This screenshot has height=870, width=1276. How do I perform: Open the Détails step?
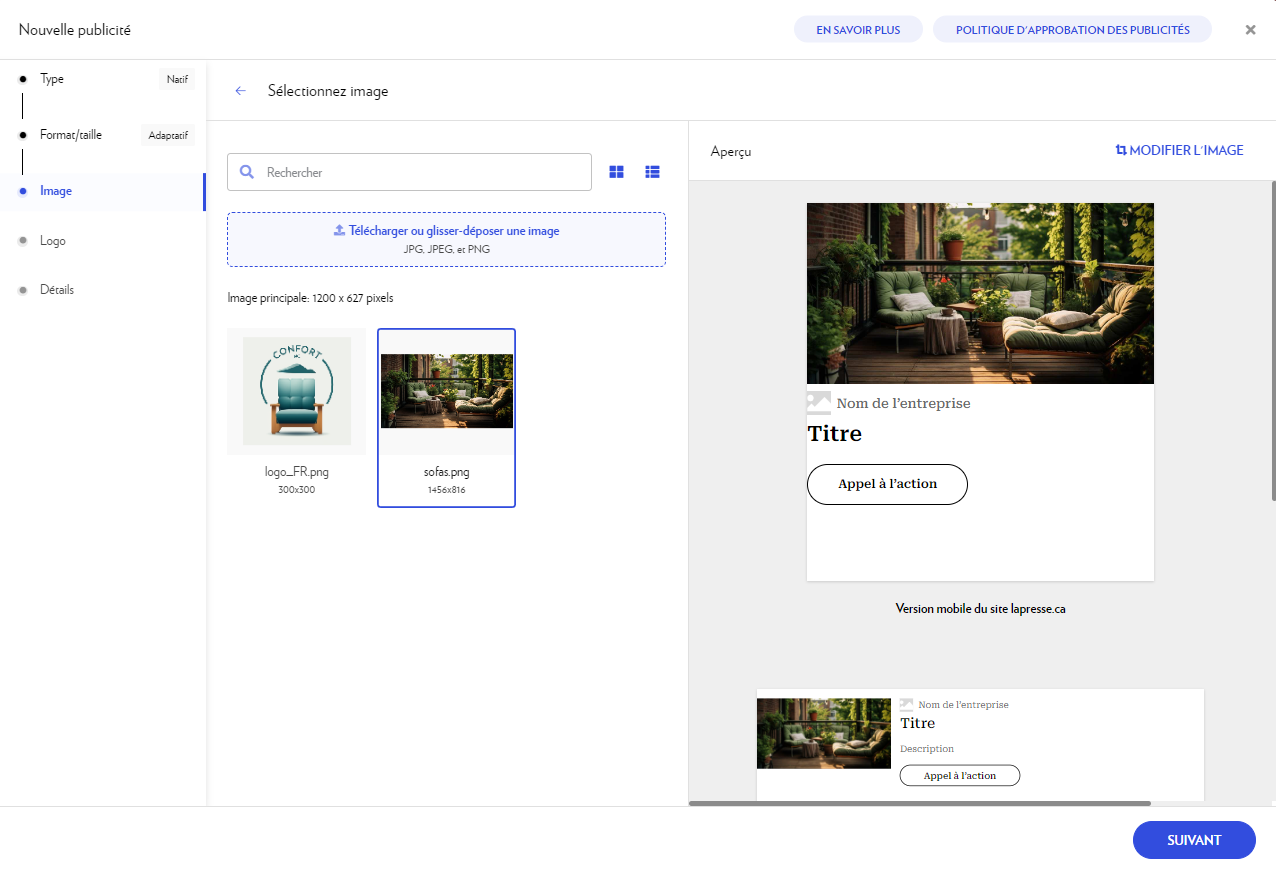(x=57, y=290)
